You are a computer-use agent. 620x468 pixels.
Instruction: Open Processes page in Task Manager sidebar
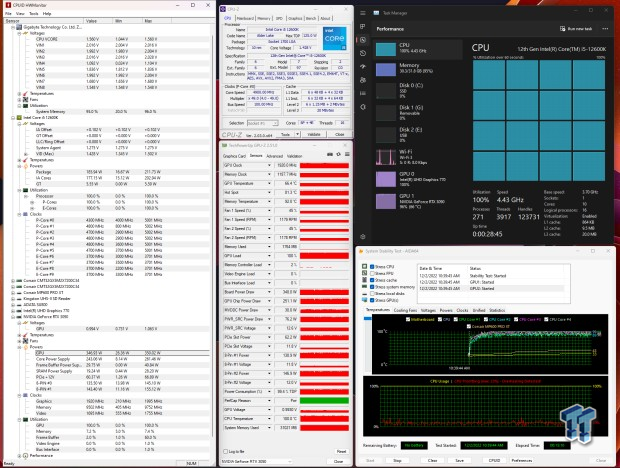click(363, 26)
